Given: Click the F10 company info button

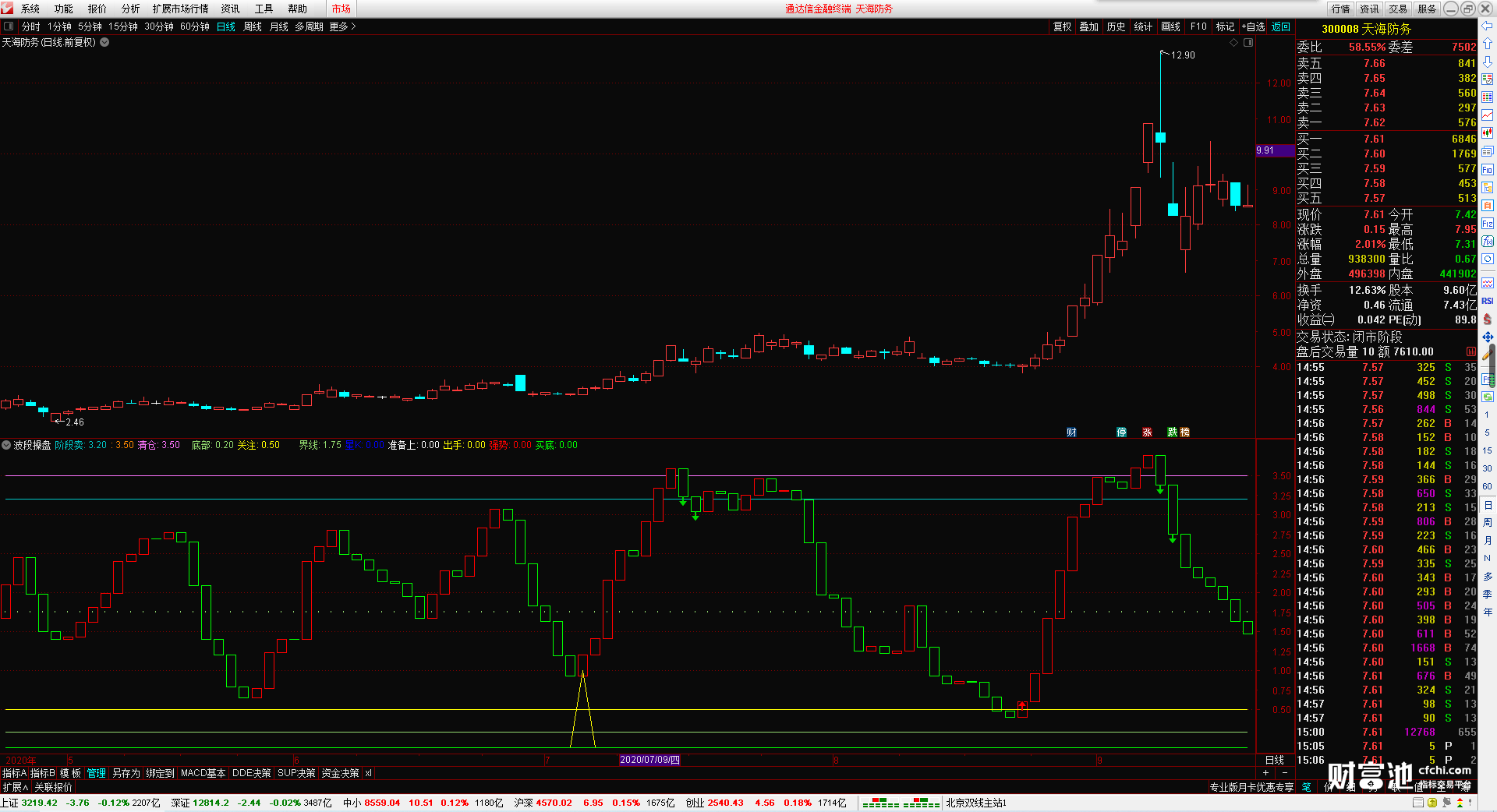Looking at the screenshot, I should pos(1198,26).
